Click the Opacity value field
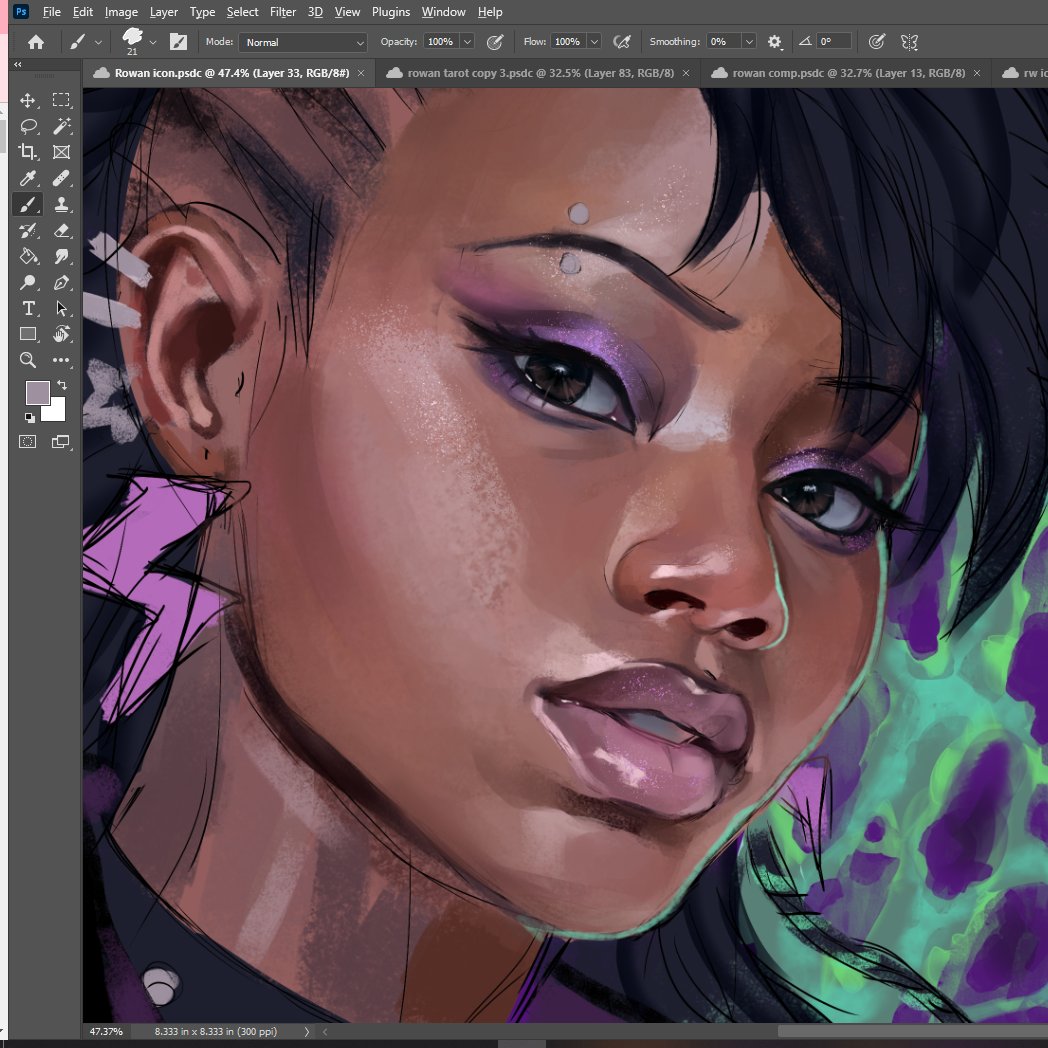Screen dimensions: 1048x1048 (441, 41)
